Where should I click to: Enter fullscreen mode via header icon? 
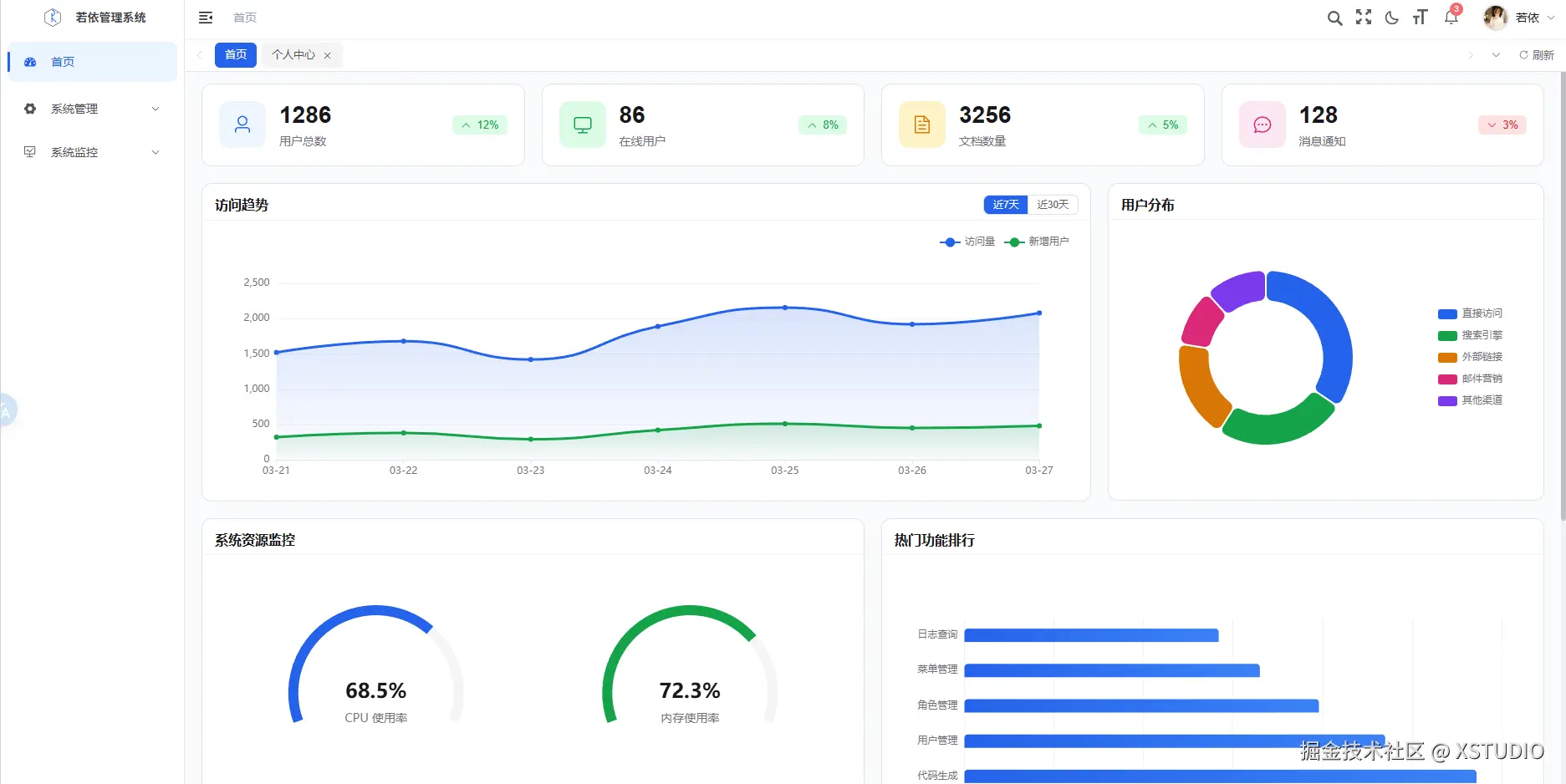tap(1363, 18)
